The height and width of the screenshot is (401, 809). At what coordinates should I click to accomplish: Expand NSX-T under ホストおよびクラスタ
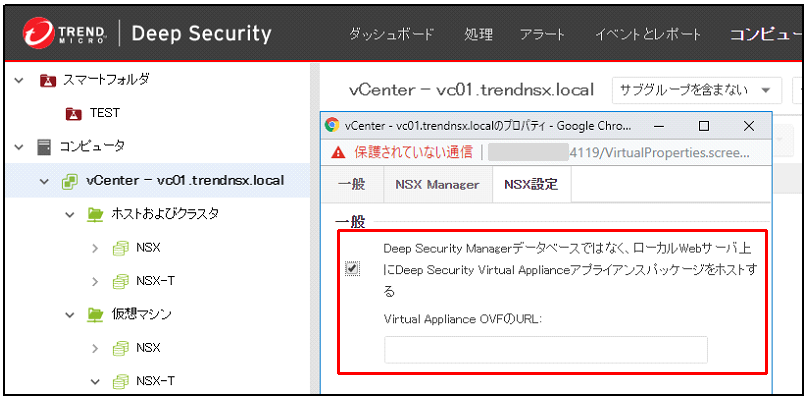(94, 282)
